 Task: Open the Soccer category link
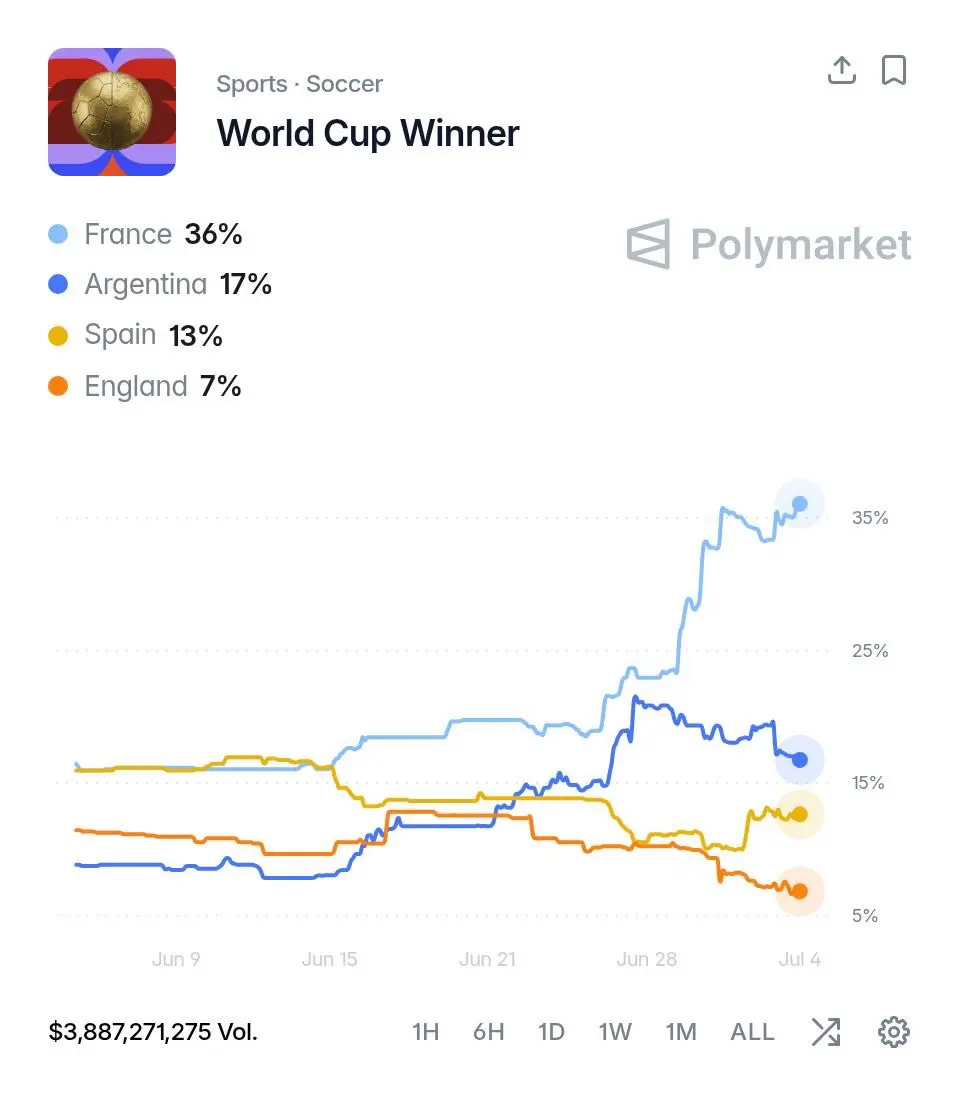(345, 84)
